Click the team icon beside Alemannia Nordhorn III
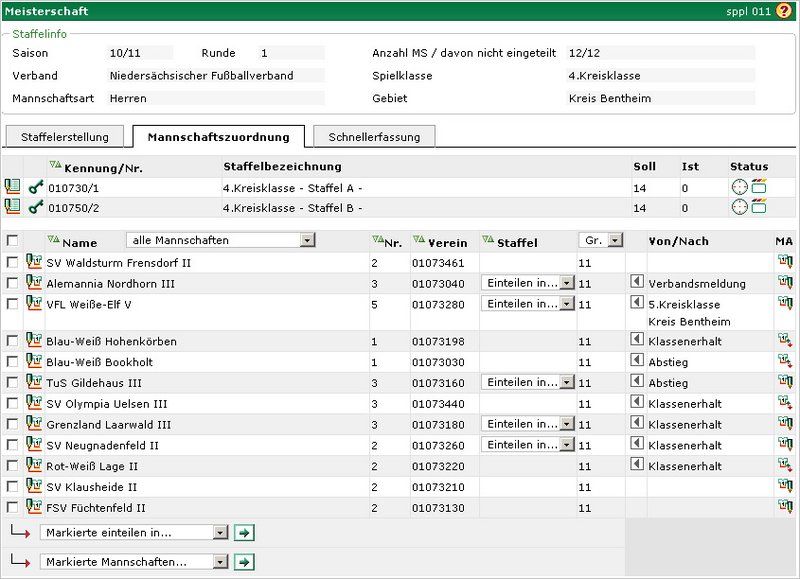The width and height of the screenshot is (800, 579). pos(34,283)
